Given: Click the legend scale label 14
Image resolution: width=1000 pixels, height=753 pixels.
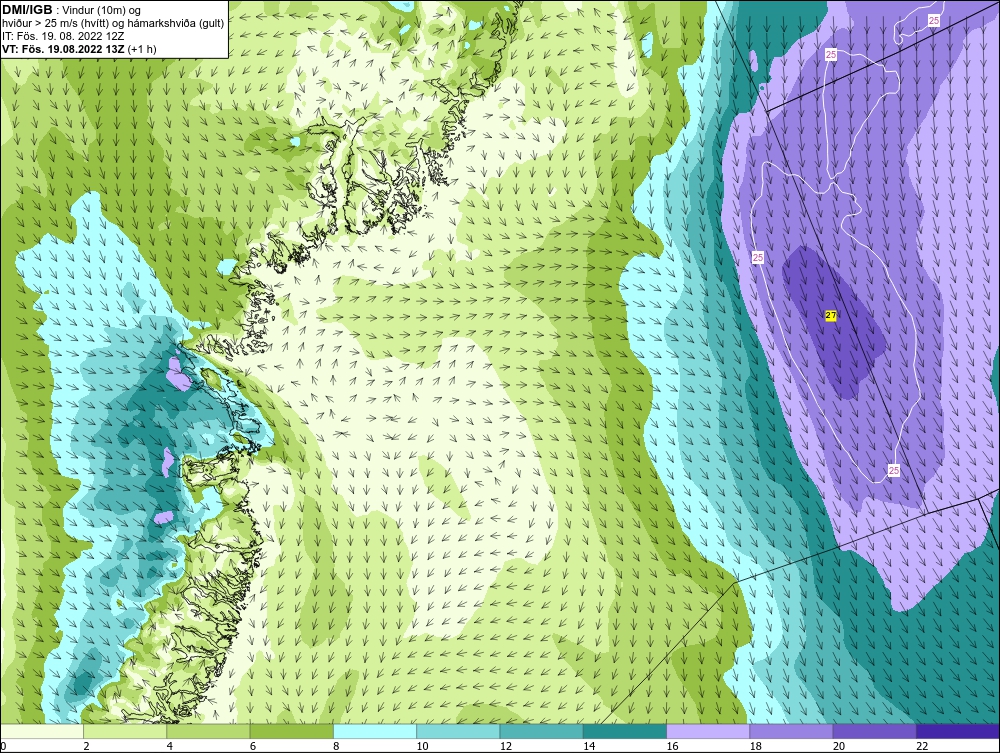Looking at the screenshot, I should (589, 746).
